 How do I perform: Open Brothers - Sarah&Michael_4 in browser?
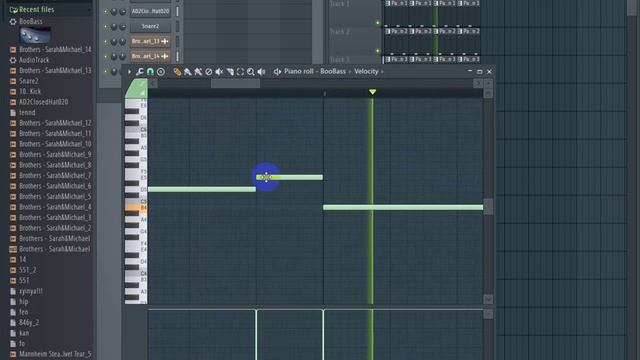[x=55, y=207]
